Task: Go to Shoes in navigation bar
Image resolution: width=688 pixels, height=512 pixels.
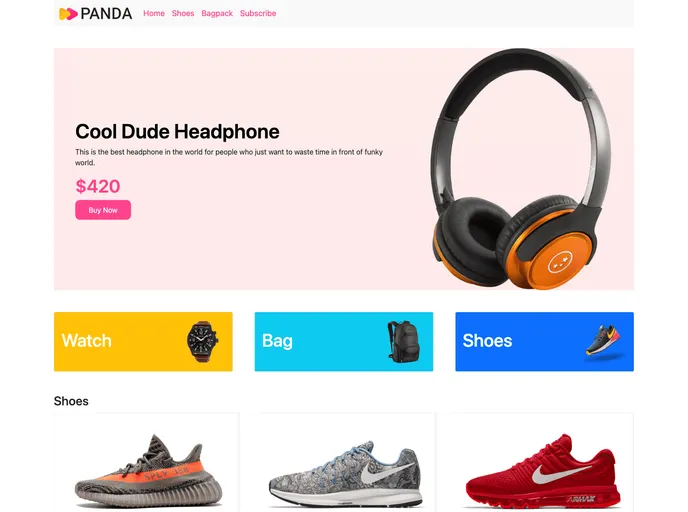Action: pyautogui.click(x=183, y=13)
